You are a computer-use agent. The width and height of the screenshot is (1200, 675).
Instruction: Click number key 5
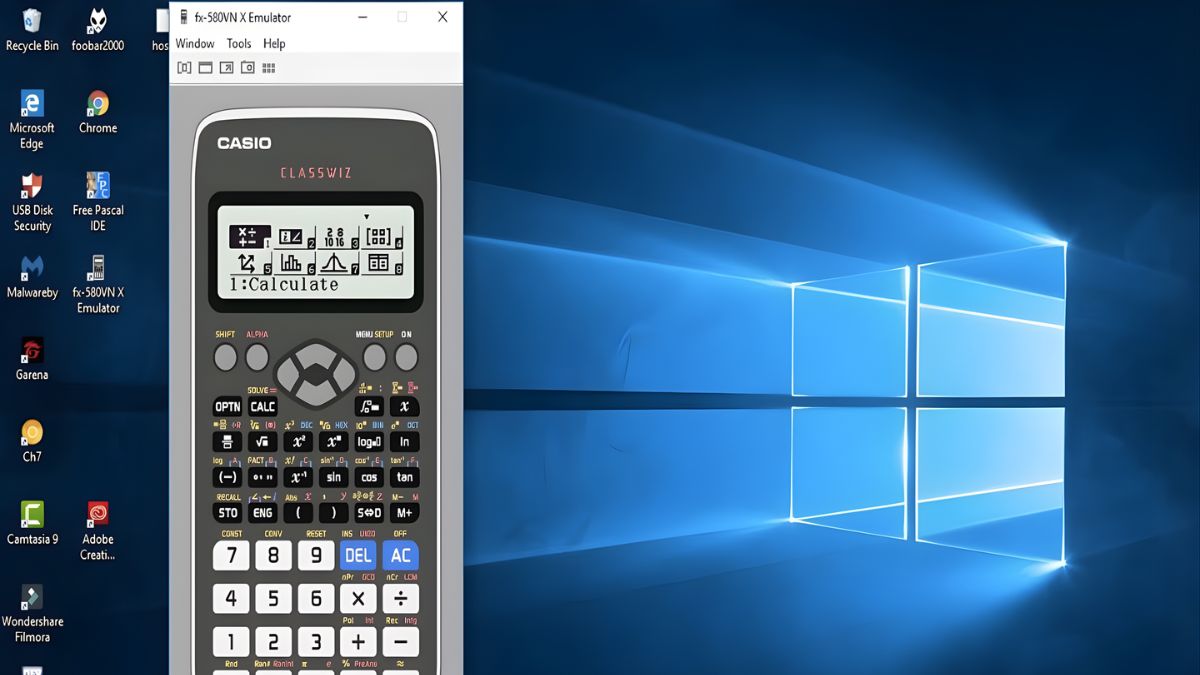[x=274, y=598]
